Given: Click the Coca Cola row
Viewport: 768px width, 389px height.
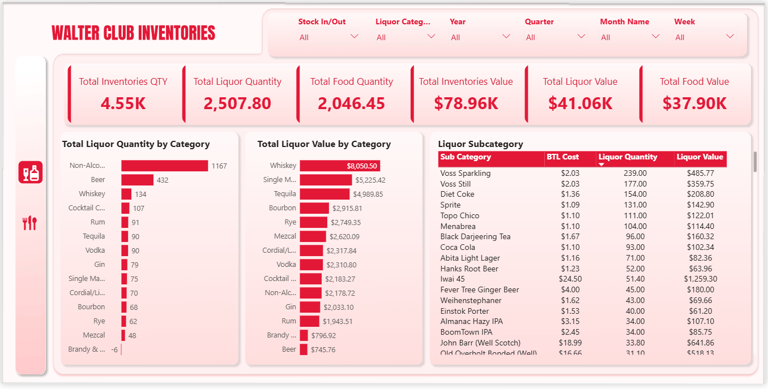Looking at the screenshot, I should [x=582, y=247].
